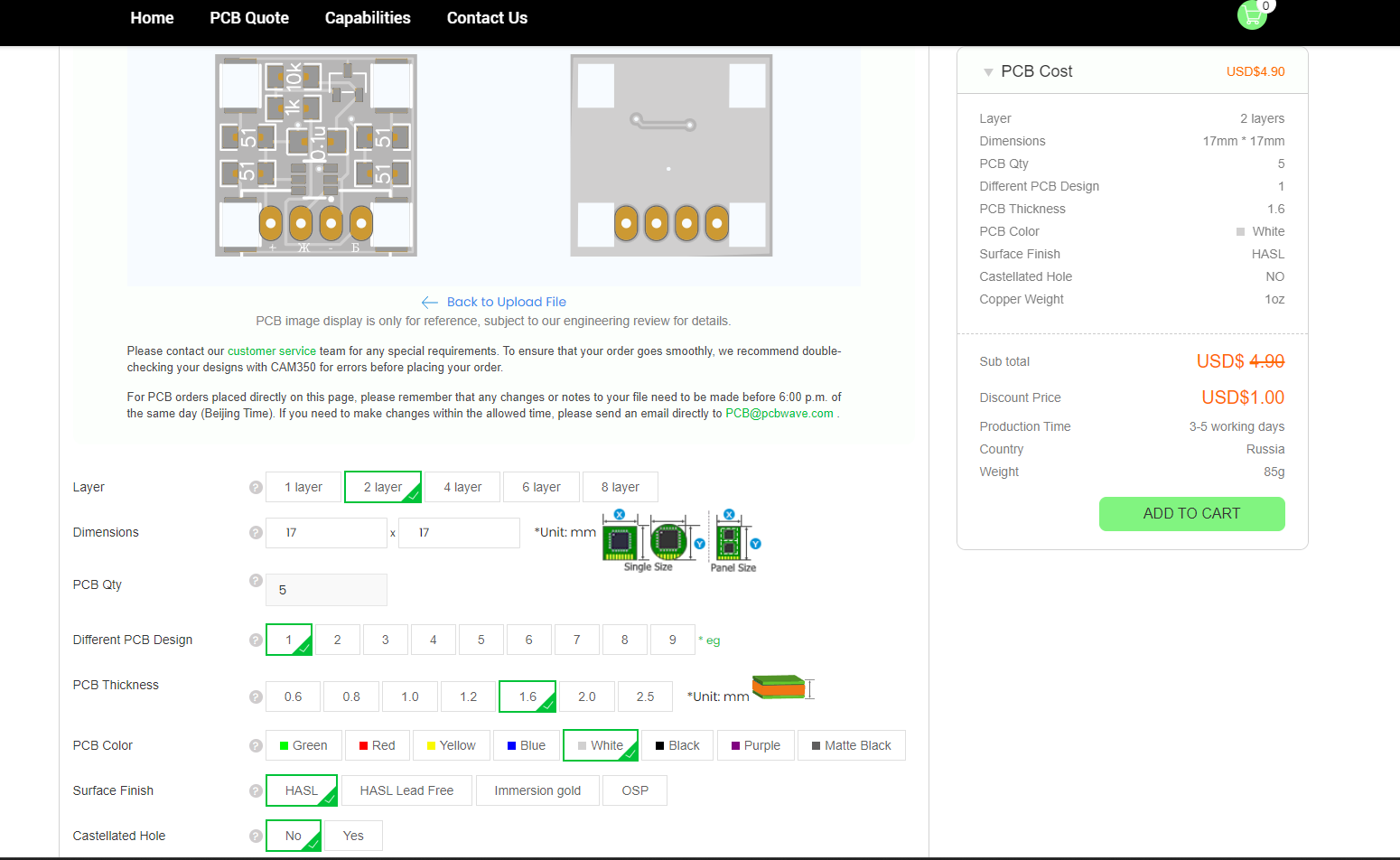
Task: Click the help icon next to Layer
Action: (256, 488)
